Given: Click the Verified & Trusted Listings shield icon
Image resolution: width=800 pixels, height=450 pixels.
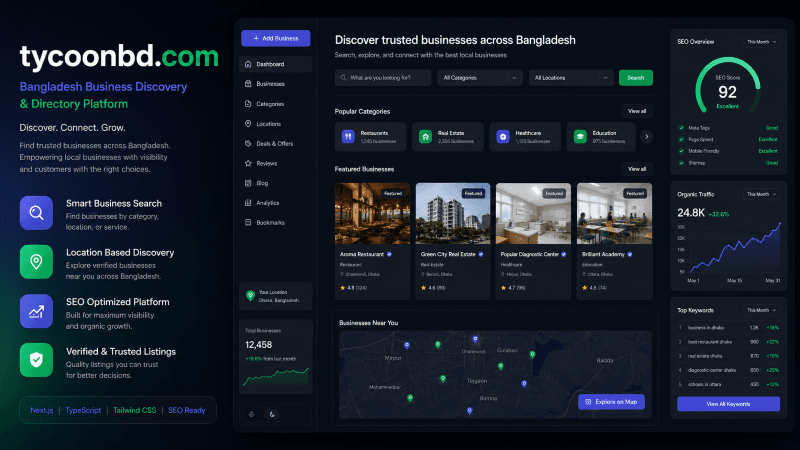Looking at the screenshot, I should pyautogui.click(x=36, y=360).
